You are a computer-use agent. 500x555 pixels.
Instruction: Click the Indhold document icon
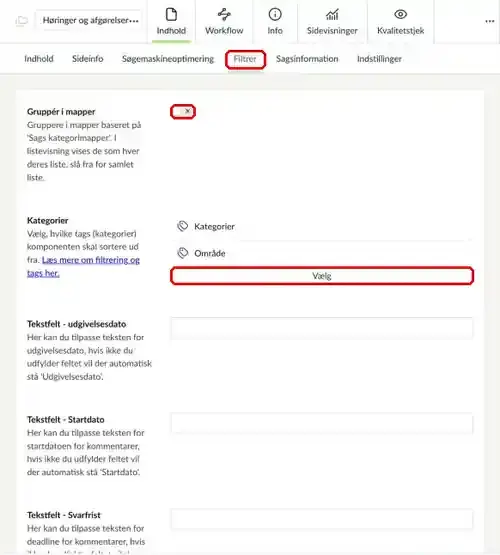point(171,15)
